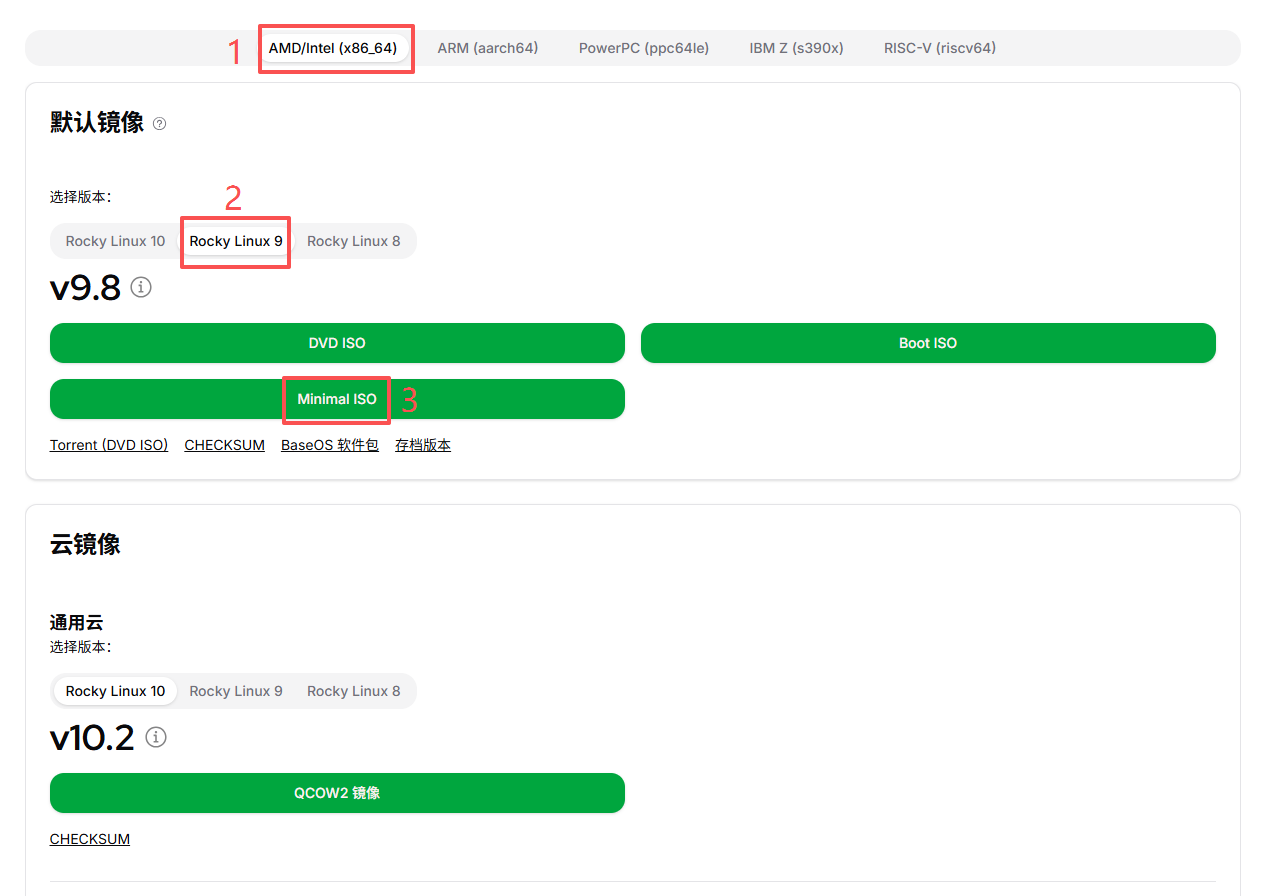Select Rocky Linux 10 under 通用云
The image size is (1266, 896).
tap(116, 691)
